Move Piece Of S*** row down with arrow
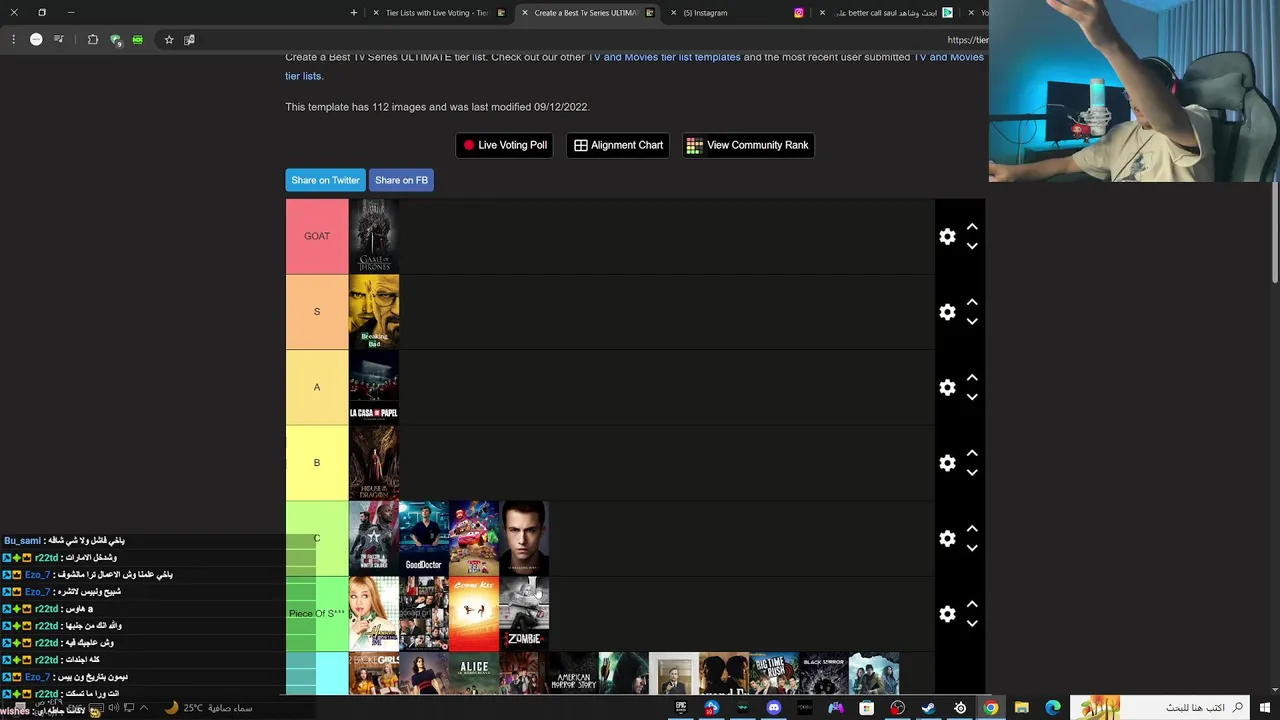This screenshot has width=1280, height=720. tap(972, 623)
